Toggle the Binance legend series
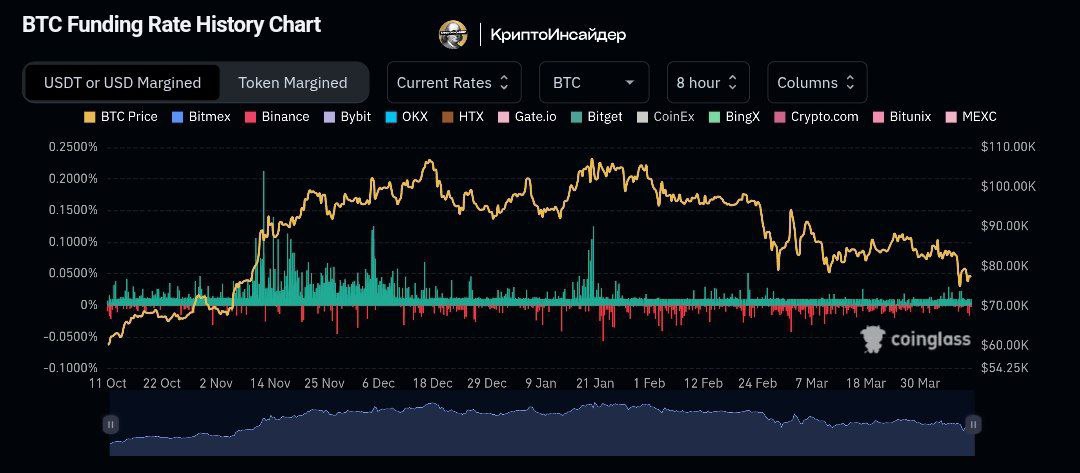 [x=276, y=116]
